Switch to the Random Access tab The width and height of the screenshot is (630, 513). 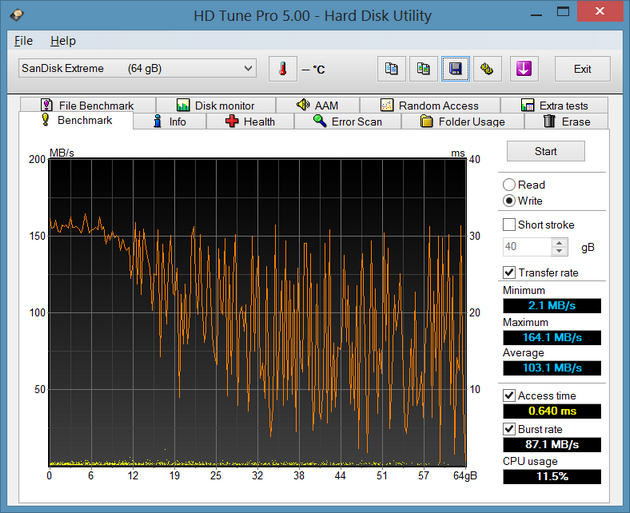pos(430,105)
